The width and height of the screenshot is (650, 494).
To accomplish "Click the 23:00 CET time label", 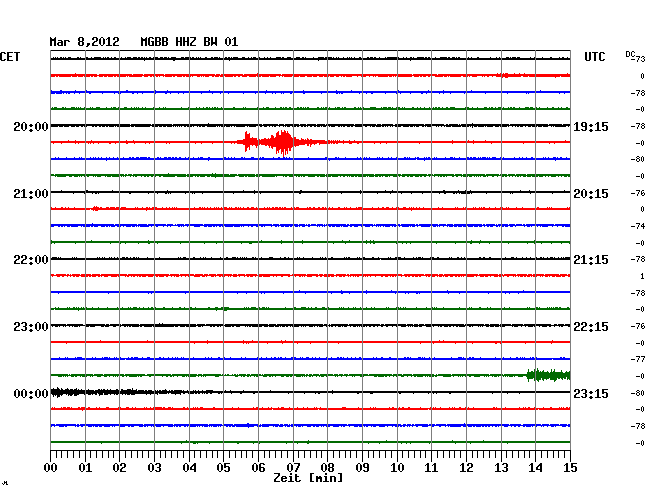I will pos(31,327).
